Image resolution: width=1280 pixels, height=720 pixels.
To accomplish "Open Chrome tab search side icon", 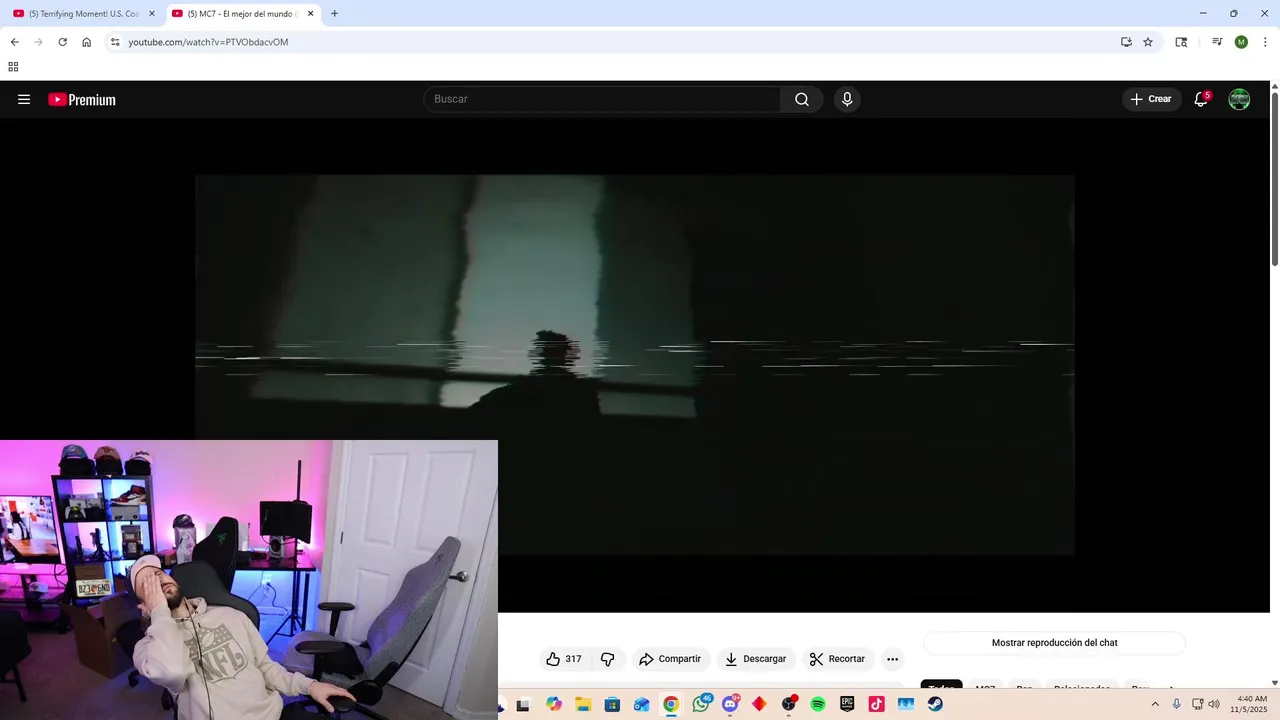I will click(1181, 42).
